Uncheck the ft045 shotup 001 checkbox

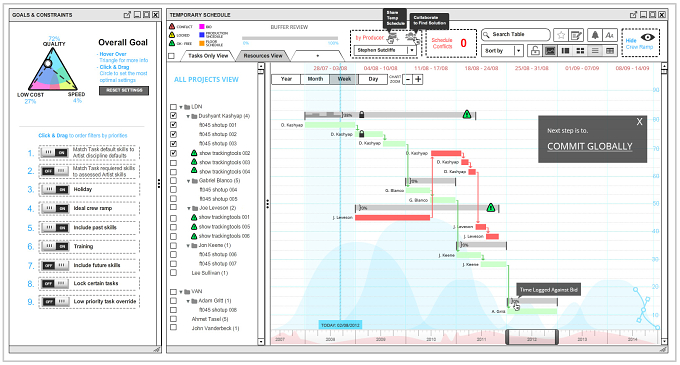point(173,125)
